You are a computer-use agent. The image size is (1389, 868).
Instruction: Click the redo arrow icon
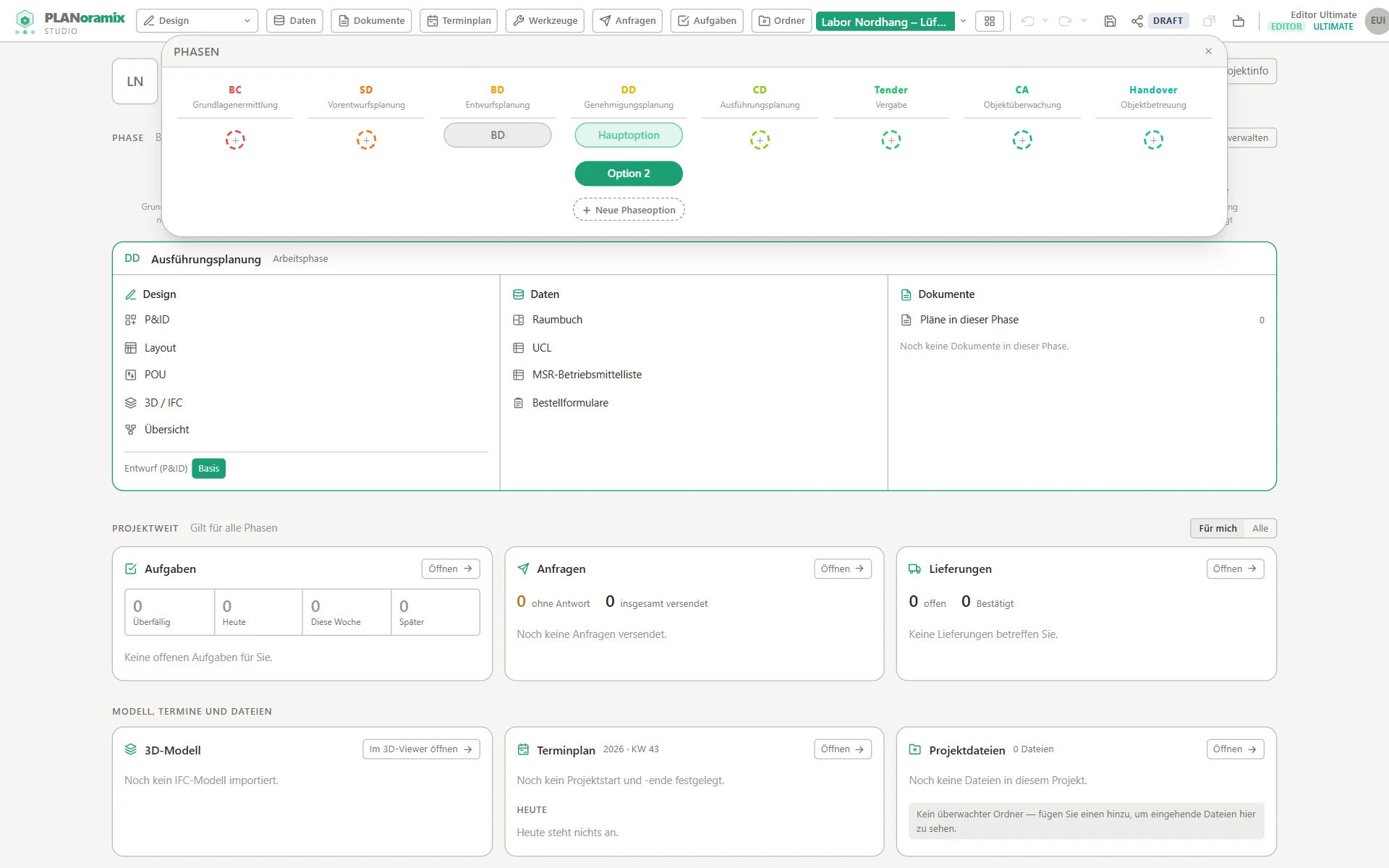pyautogui.click(x=1065, y=21)
